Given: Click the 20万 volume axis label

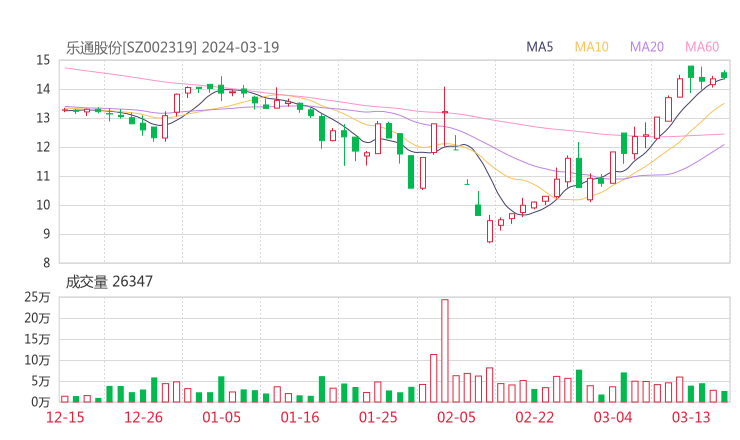Looking at the screenshot, I should click(37, 318).
